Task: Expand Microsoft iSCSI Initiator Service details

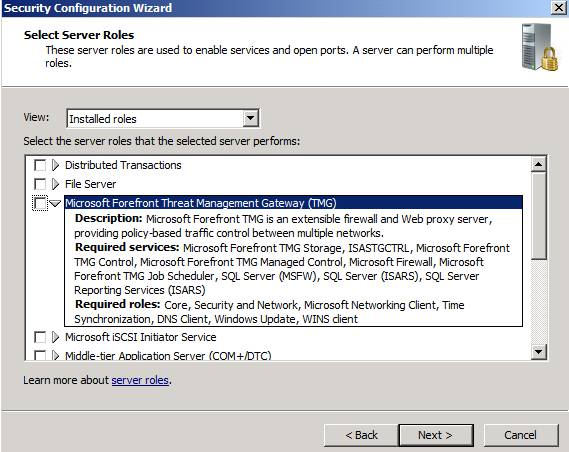Action: coord(55,337)
